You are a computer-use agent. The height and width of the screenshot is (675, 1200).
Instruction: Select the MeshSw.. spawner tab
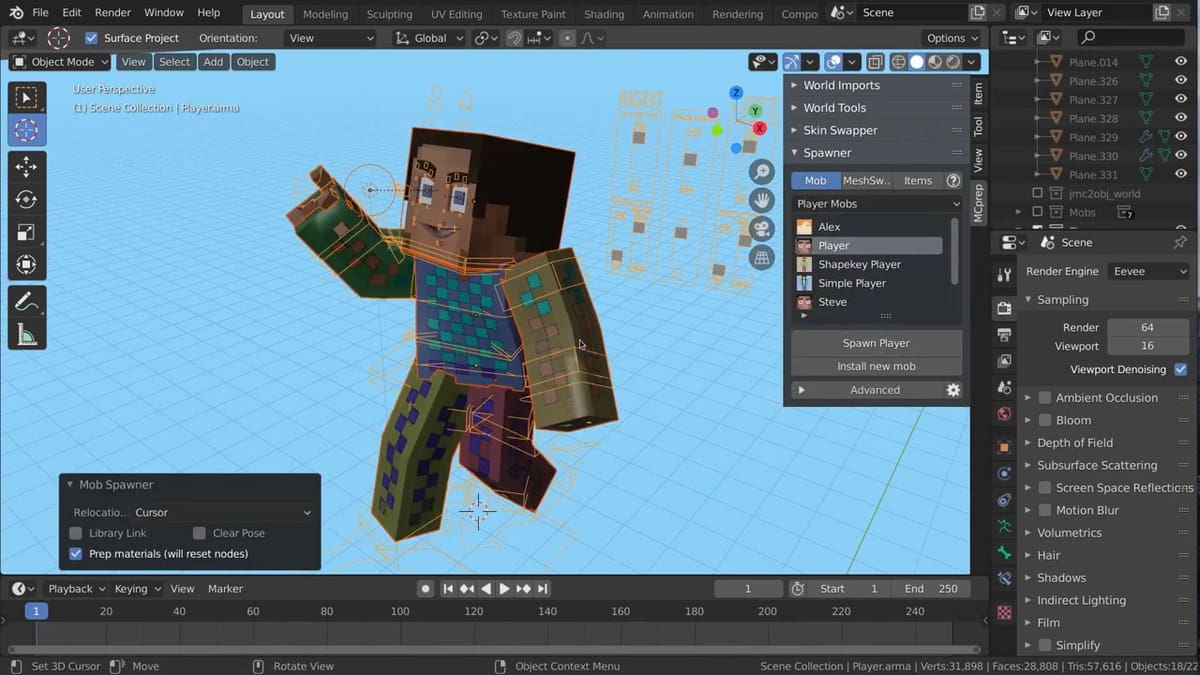pyautogui.click(x=866, y=181)
